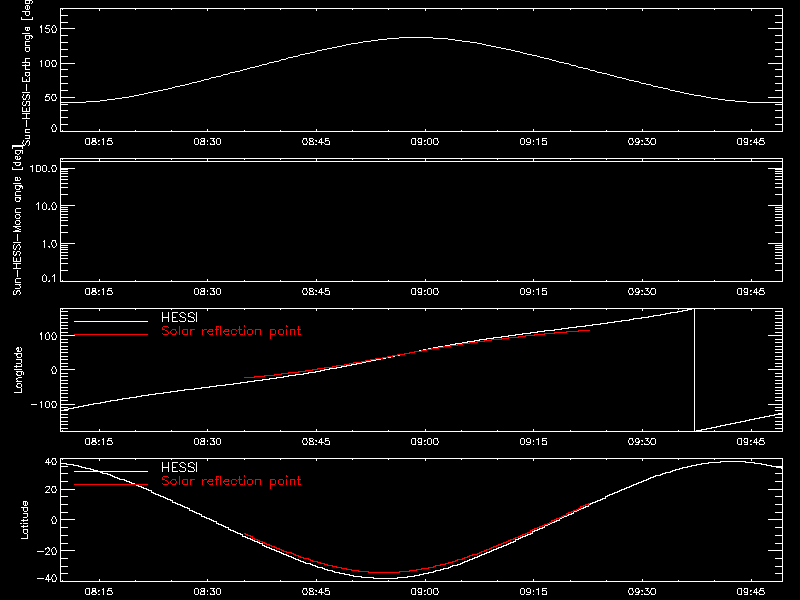Pick 08:15 label under the Moon angle plot
This screenshot has width=800, height=600.
pyautogui.click(x=98, y=292)
